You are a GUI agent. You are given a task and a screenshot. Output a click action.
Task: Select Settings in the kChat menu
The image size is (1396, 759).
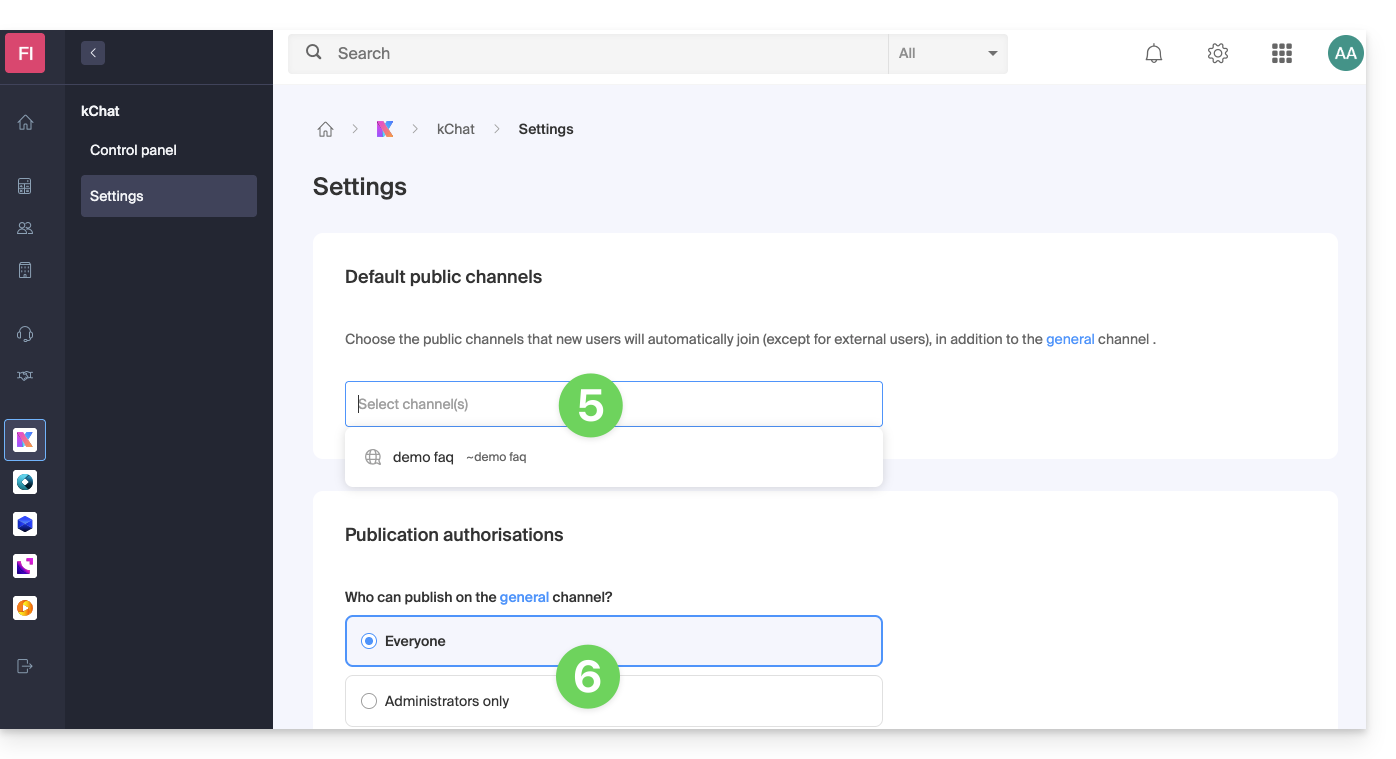pos(117,196)
